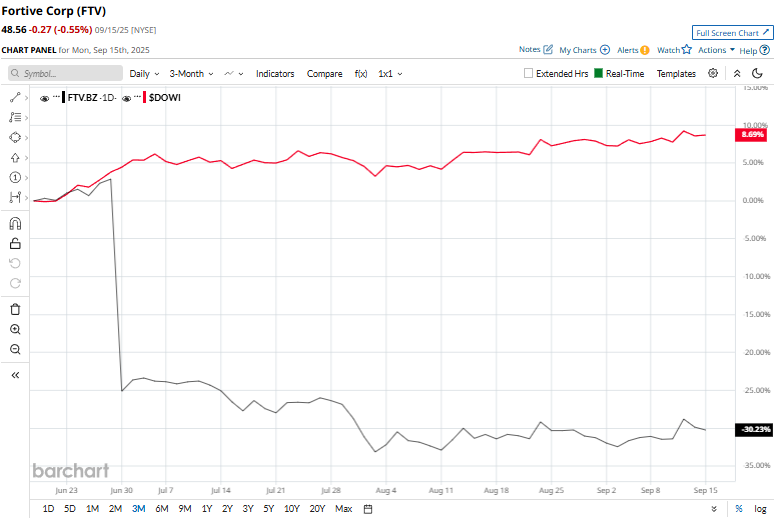Click the -30.23% black price label

click(754, 429)
